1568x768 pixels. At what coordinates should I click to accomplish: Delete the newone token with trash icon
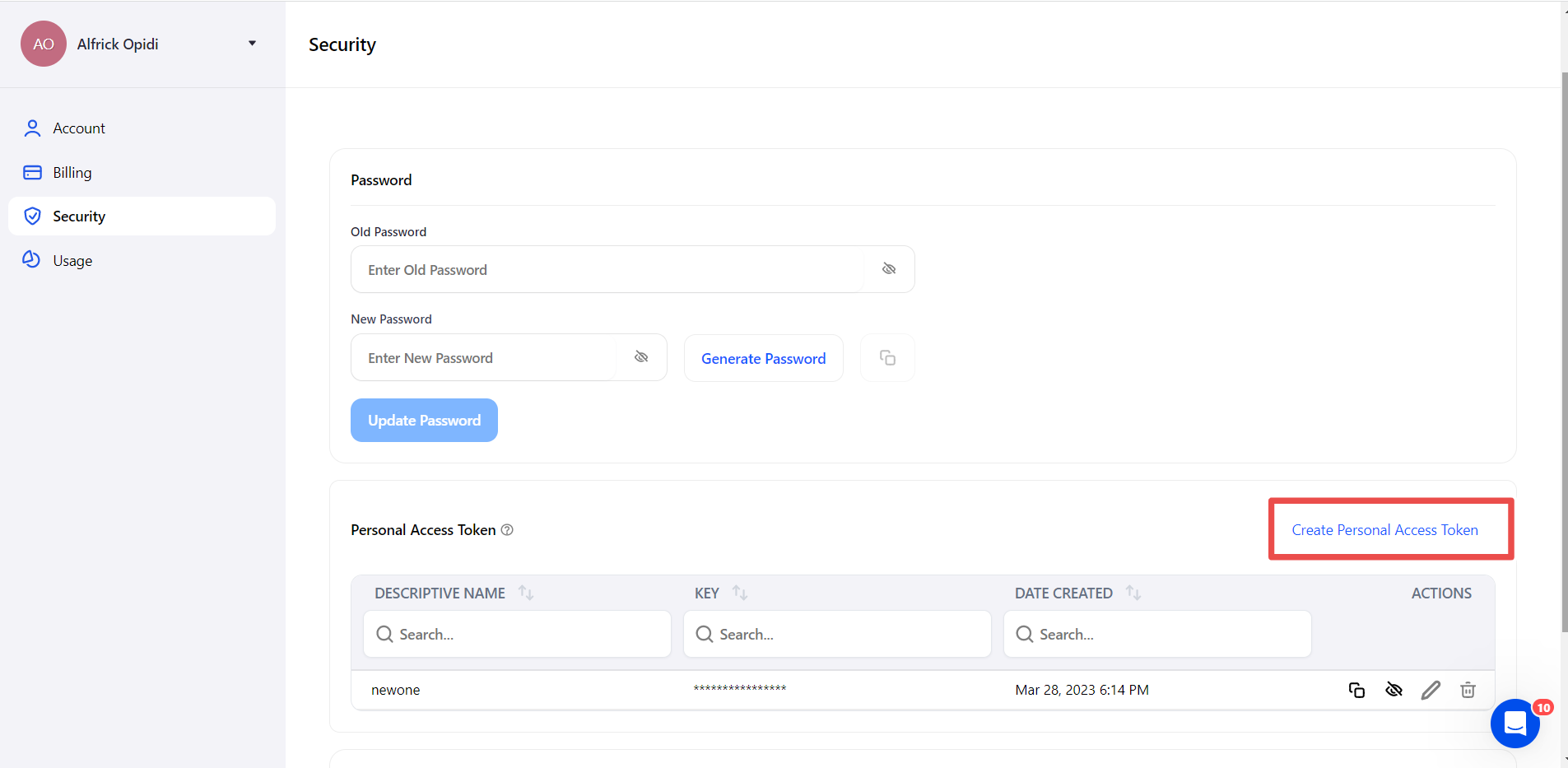tap(1468, 690)
